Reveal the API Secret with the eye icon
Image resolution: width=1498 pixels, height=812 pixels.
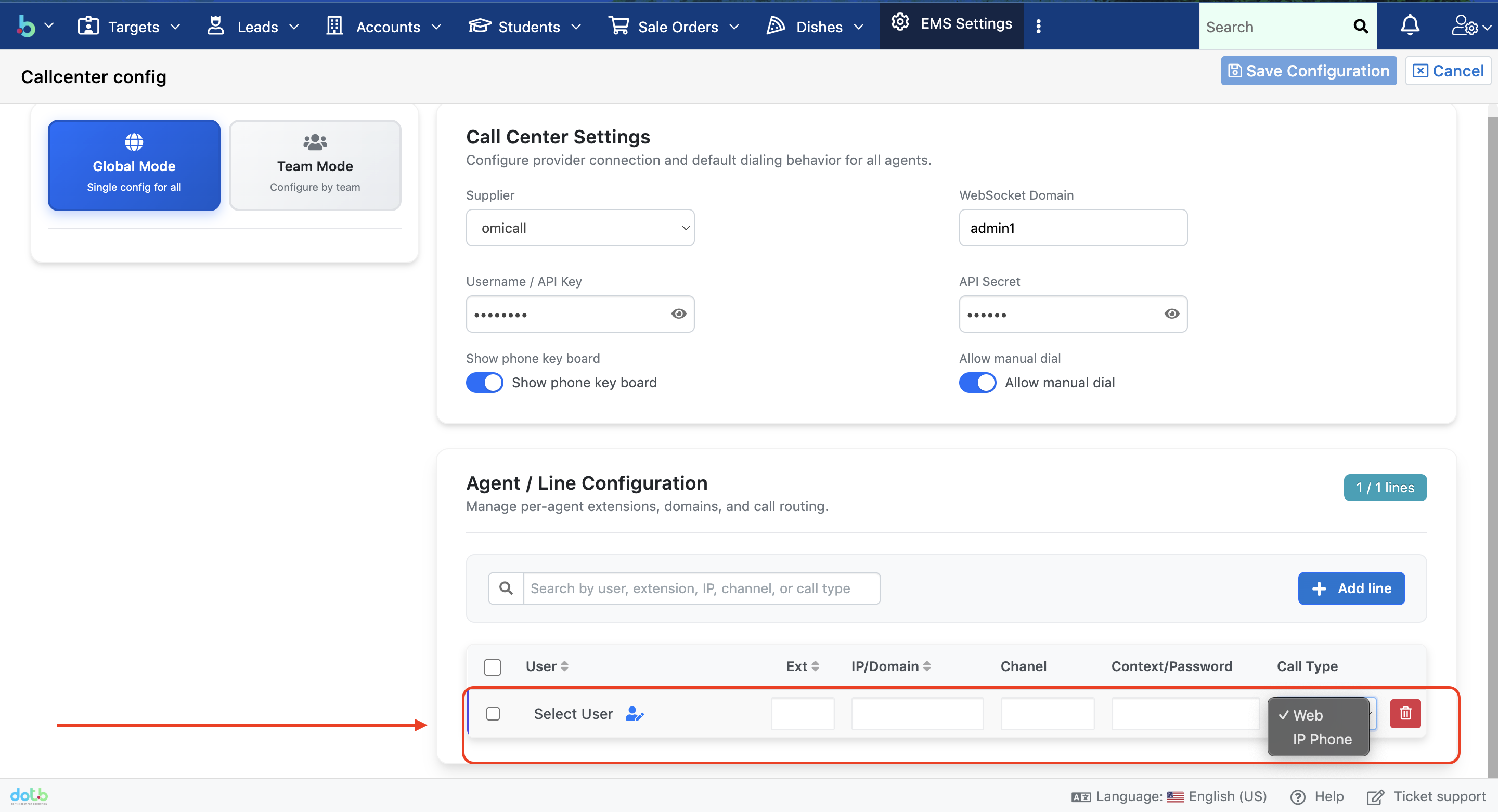1171,314
